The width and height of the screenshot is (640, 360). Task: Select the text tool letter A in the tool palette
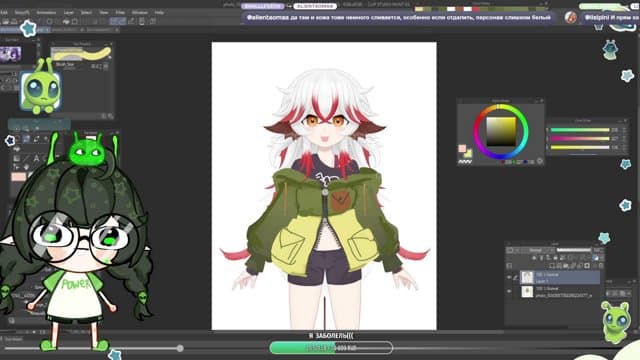tap(36, 158)
